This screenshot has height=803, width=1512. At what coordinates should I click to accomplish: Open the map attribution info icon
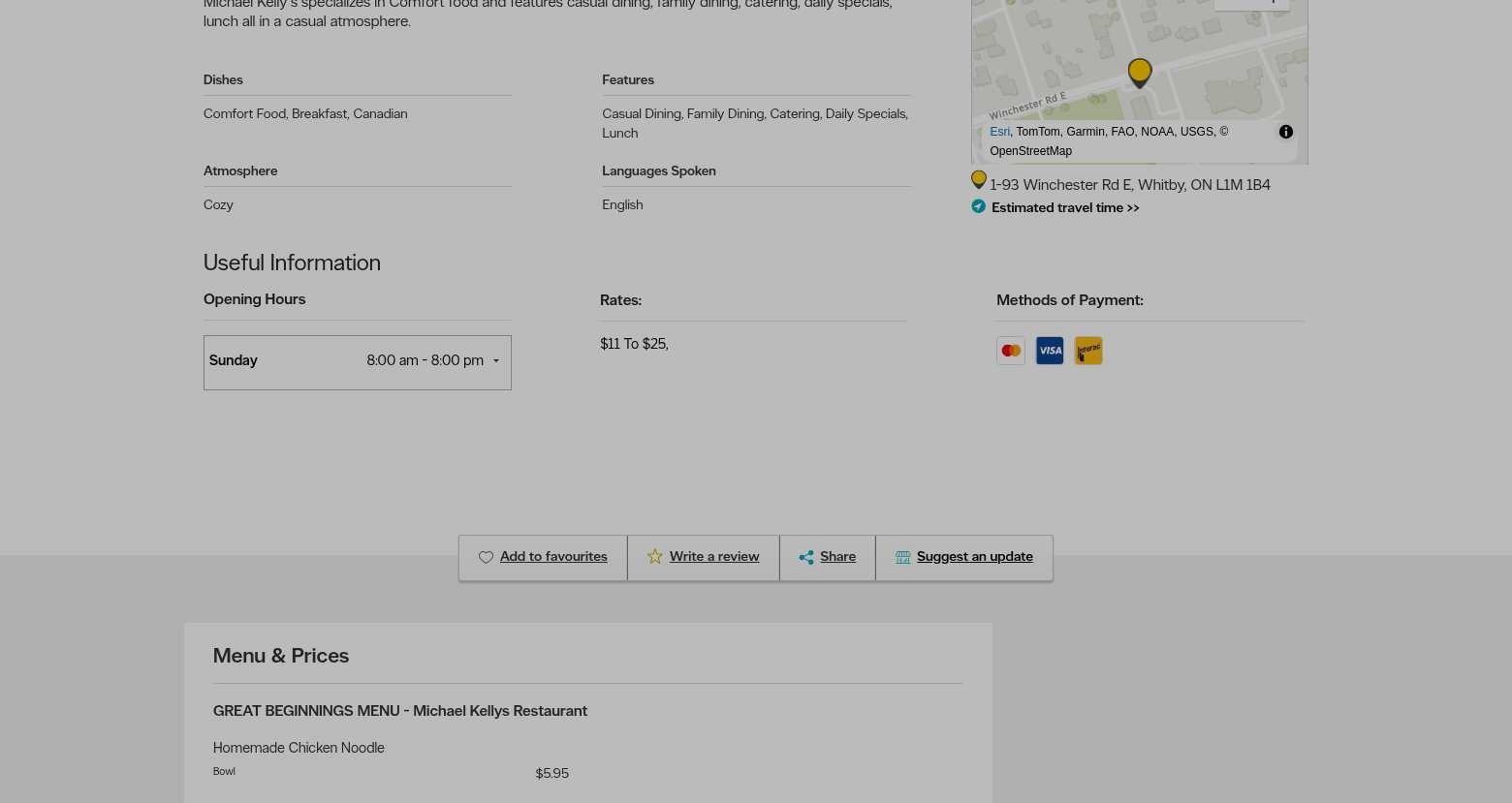click(x=1285, y=132)
